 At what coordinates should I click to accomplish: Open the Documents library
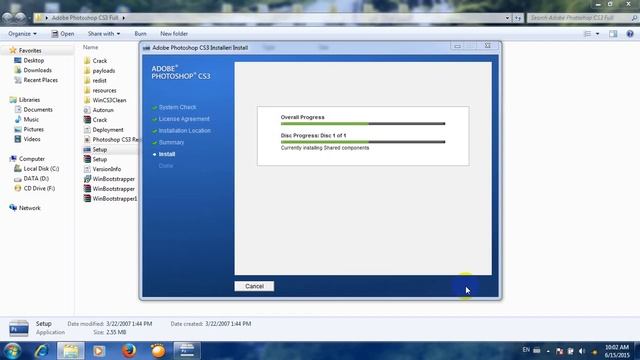coord(38,109)
